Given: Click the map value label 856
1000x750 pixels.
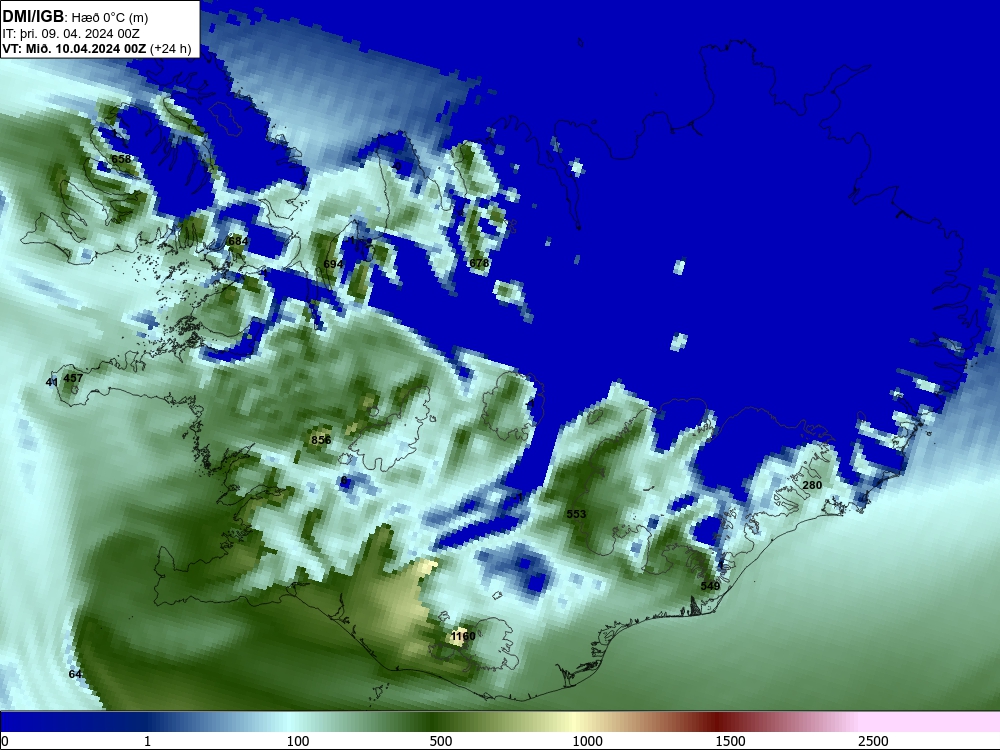Looking at the screenshot, I should (321, 440).
